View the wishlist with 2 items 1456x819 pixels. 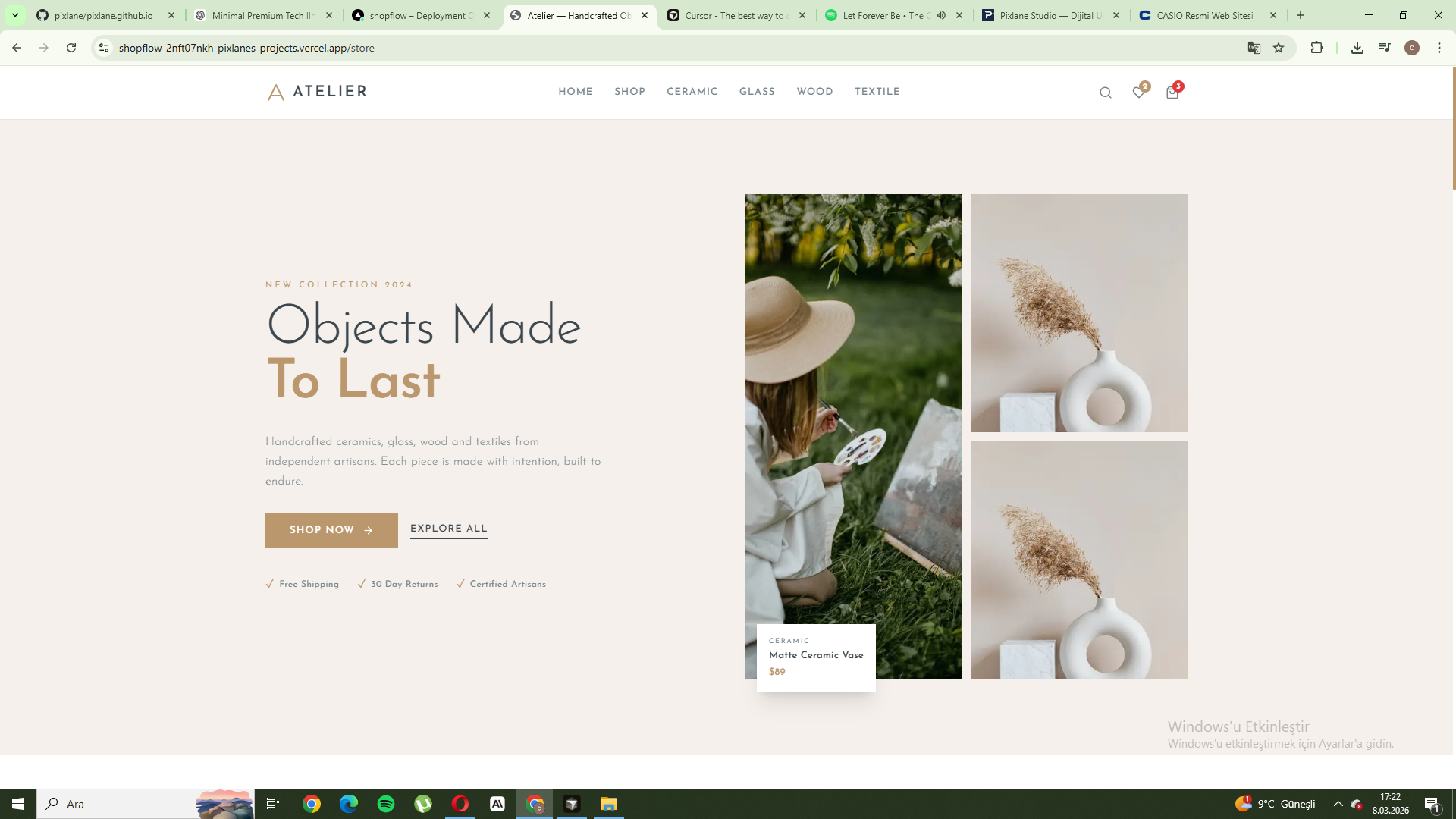click(1138, 92)
